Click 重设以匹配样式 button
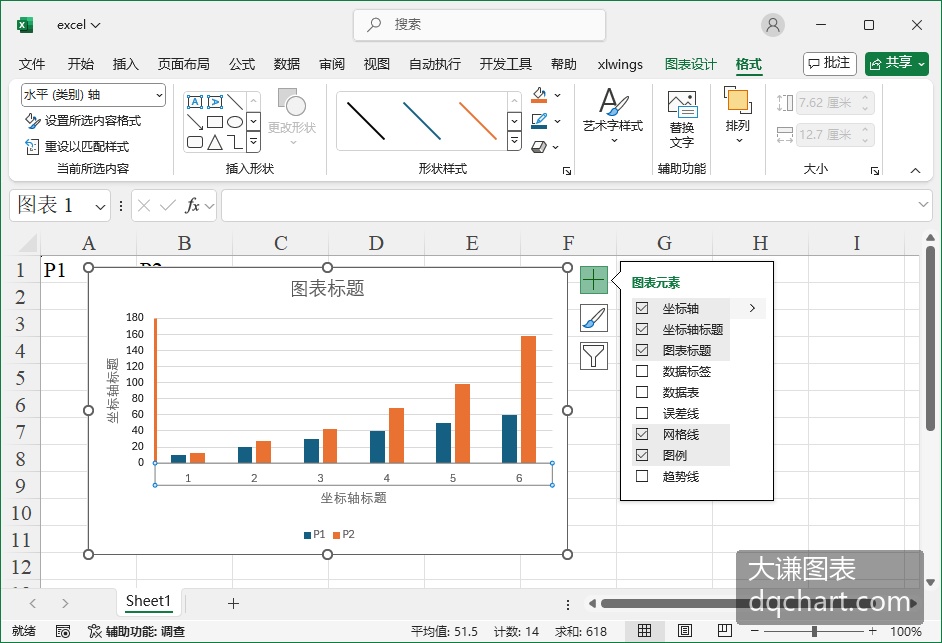 coord(77,147)
